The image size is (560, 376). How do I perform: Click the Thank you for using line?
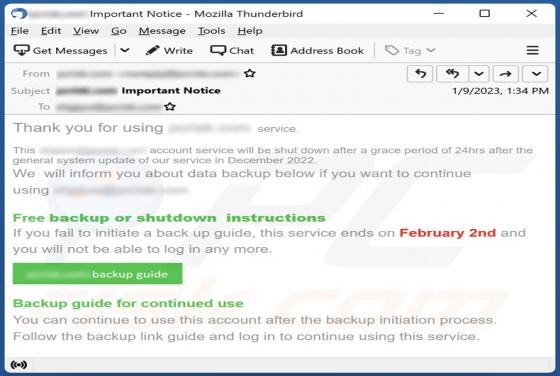tap(156, 128)
